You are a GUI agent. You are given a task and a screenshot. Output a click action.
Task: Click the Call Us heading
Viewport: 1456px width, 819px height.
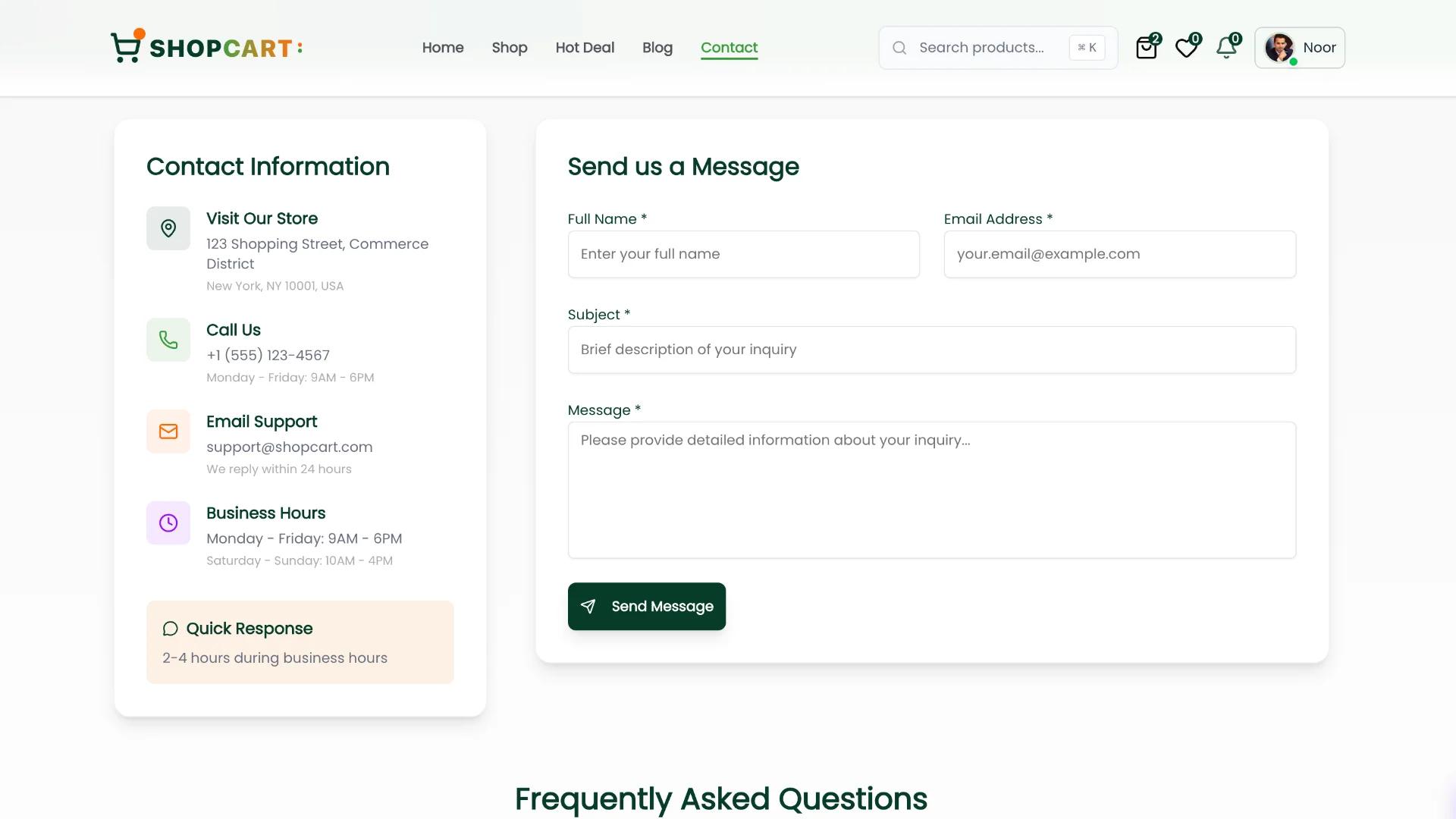coord(234,330)
